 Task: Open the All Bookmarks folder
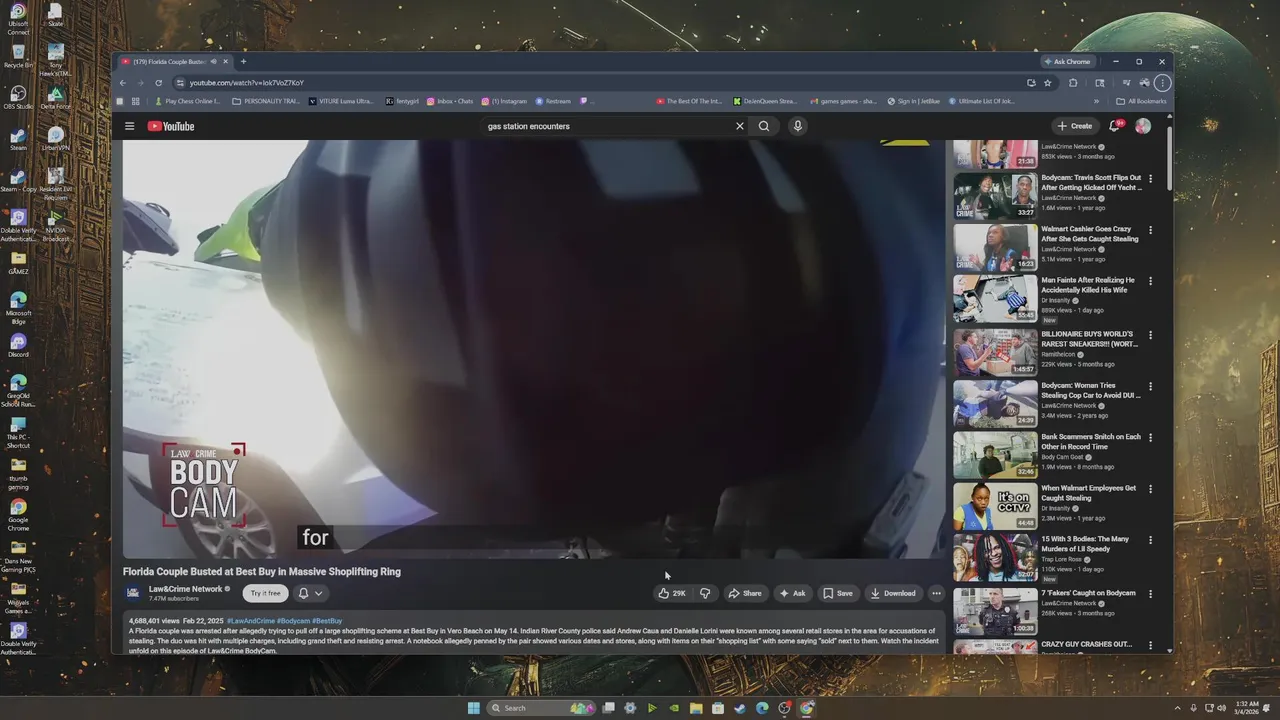click(x=1142, y=101)
